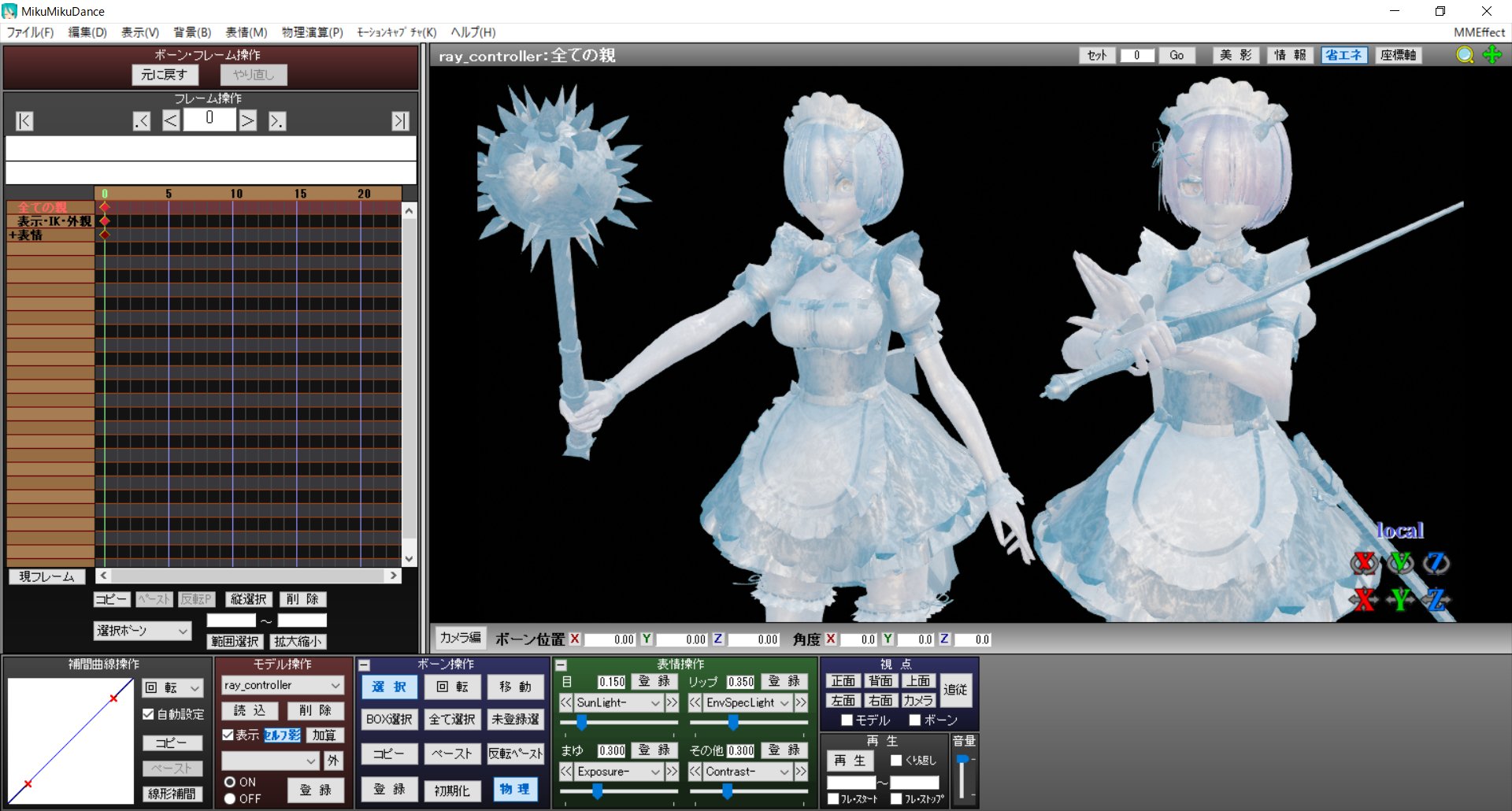The image size is (1512, 811).
Task: Toggle フレ・スタート checkbox
Action: pyautogui.click(x=833, y=798)
